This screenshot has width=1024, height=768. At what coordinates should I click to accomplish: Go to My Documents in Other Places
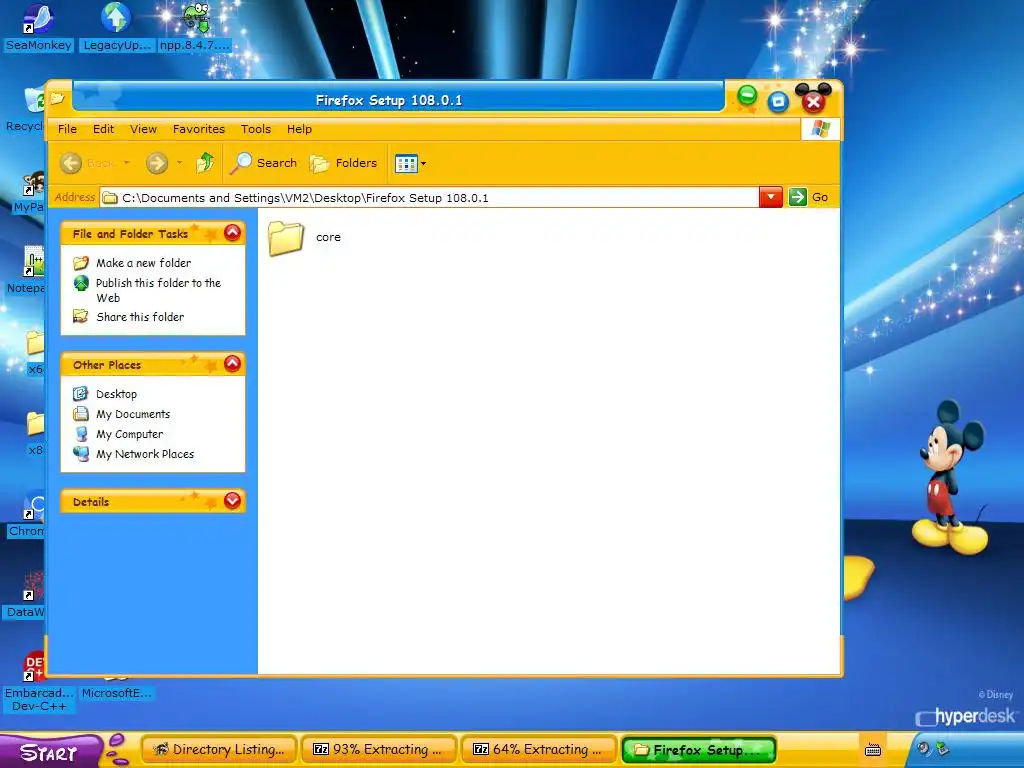point(133,414)
